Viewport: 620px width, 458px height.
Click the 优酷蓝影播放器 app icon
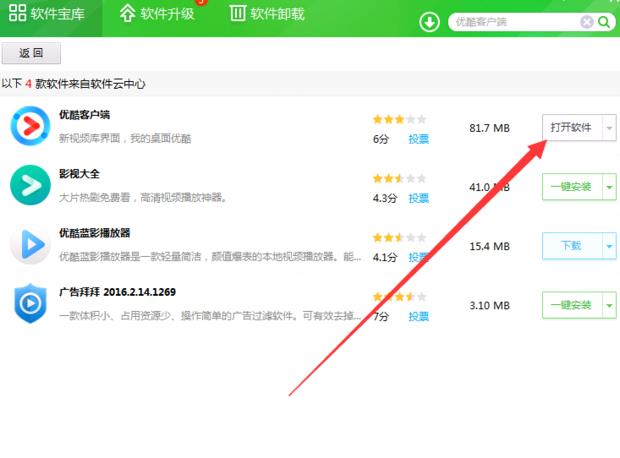click(30, 244)
